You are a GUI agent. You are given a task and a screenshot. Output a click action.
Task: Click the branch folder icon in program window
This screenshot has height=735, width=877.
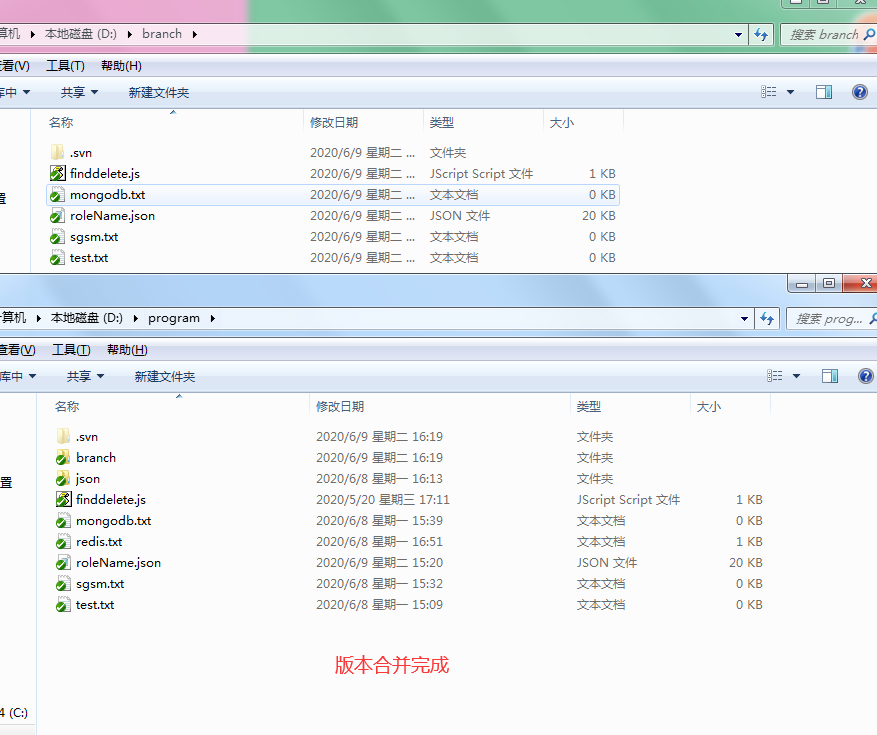64,458
